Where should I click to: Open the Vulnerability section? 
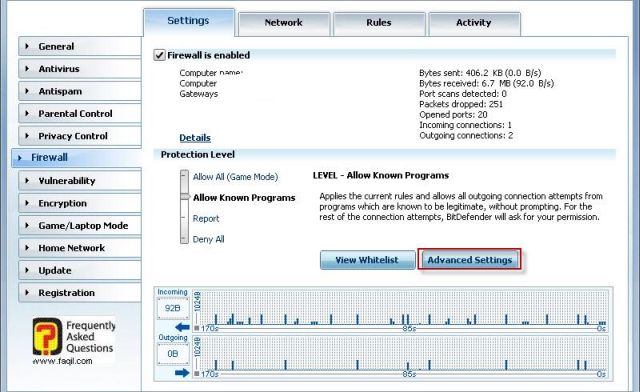click(80, 181)
